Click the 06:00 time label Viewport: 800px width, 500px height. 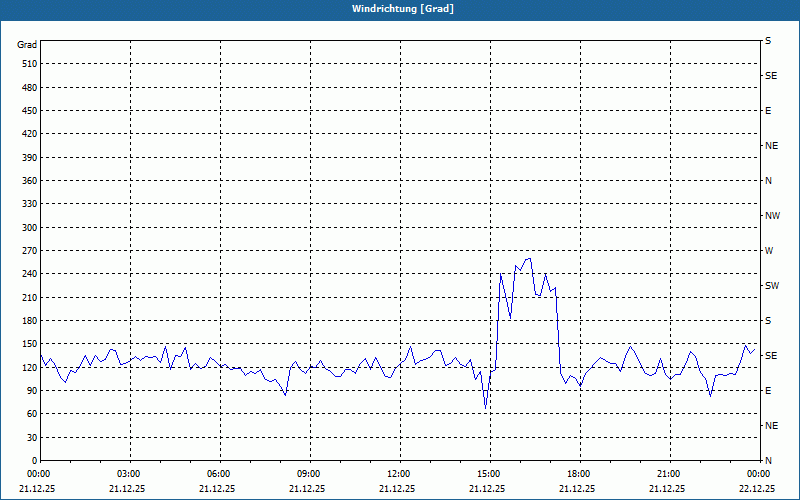(220, 473)
